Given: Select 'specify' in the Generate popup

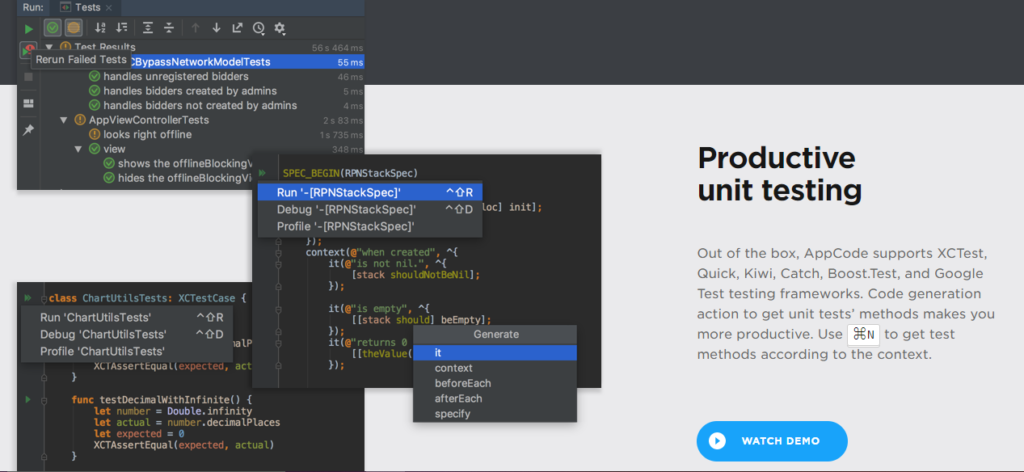Looking at the screenshot, I should point(495,414).
